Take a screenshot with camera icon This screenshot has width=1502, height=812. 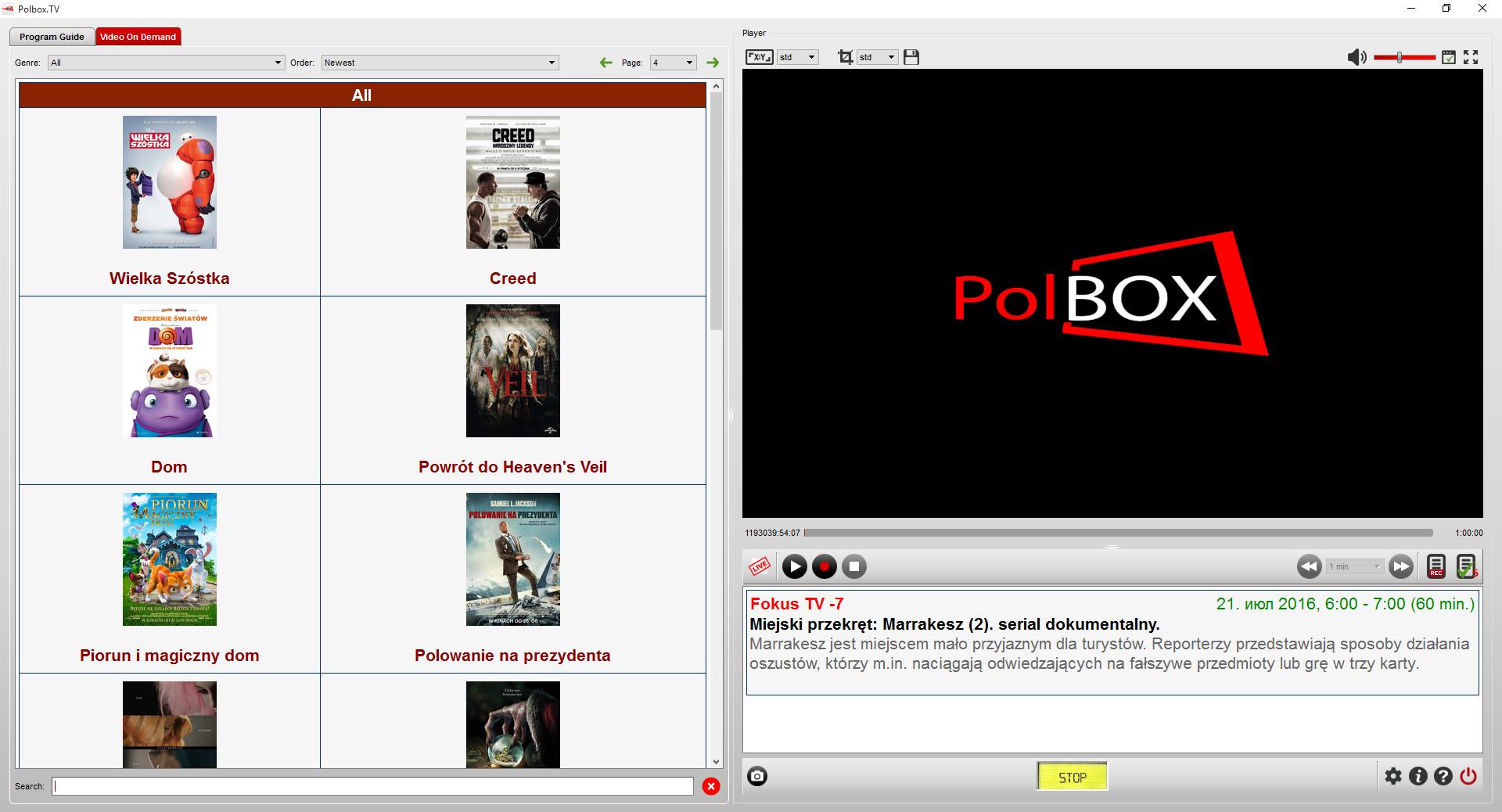tap(757, 776)
